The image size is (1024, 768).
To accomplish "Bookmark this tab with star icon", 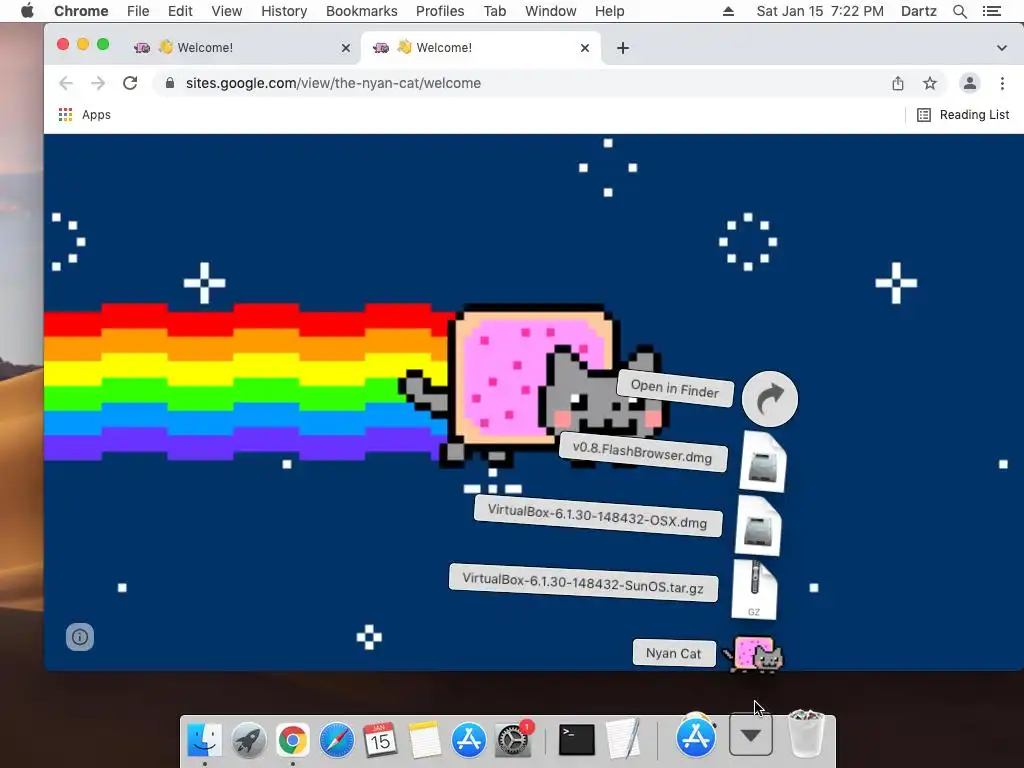I will pos(929,83).
